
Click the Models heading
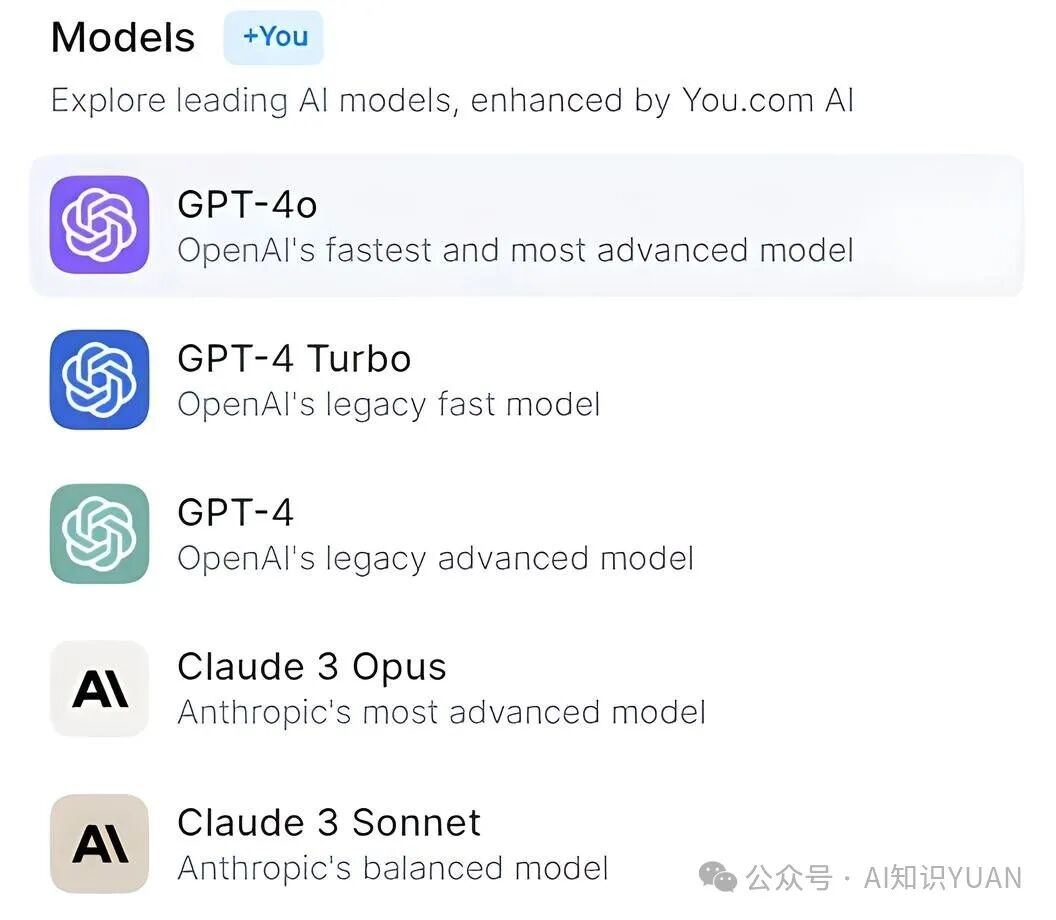pos(123,38)
